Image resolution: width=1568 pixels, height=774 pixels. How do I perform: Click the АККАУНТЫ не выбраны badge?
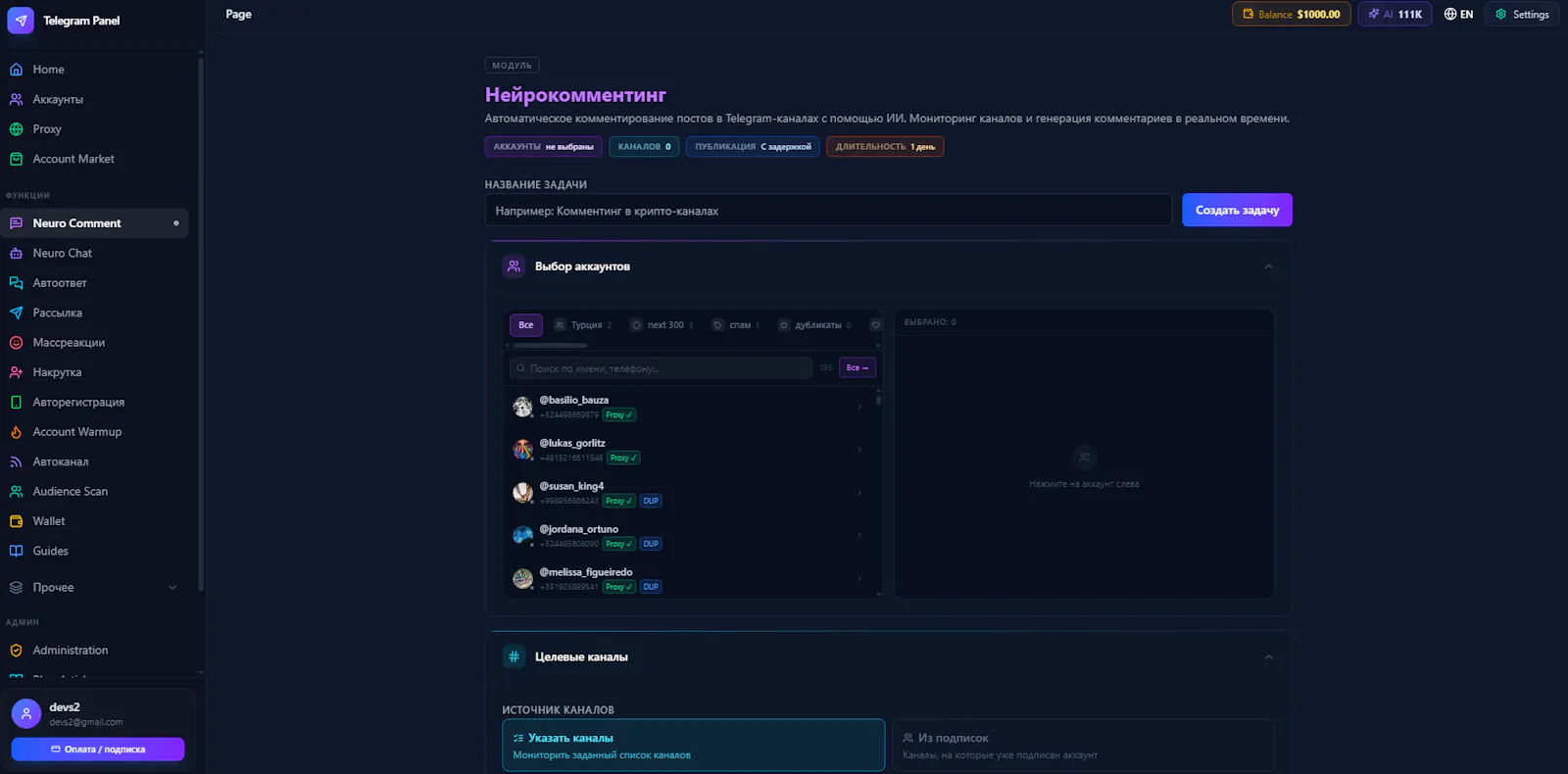543,147
